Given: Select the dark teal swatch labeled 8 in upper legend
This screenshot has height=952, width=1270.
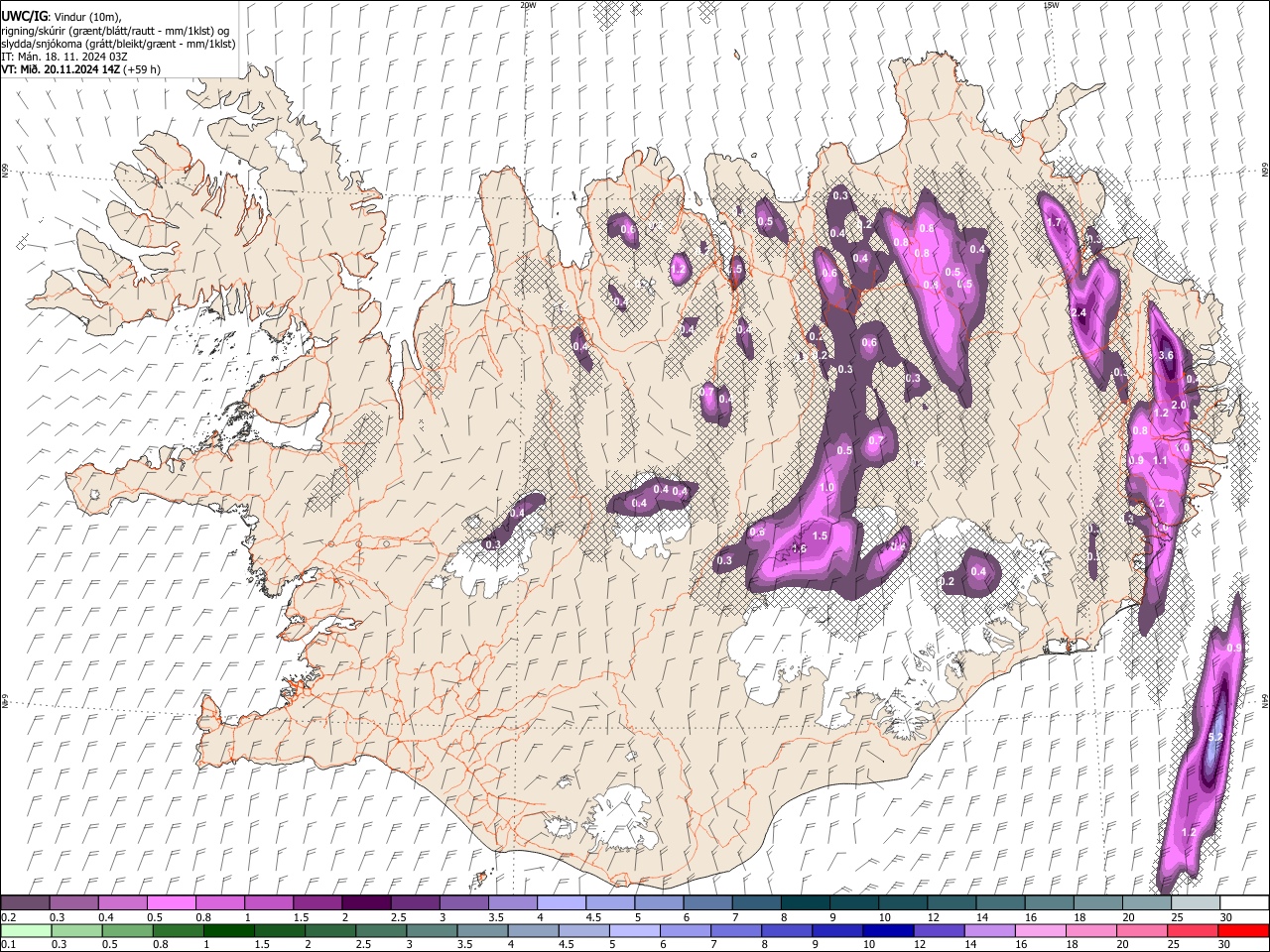Looking at the screenshot, I should click(x=805, y=903).
